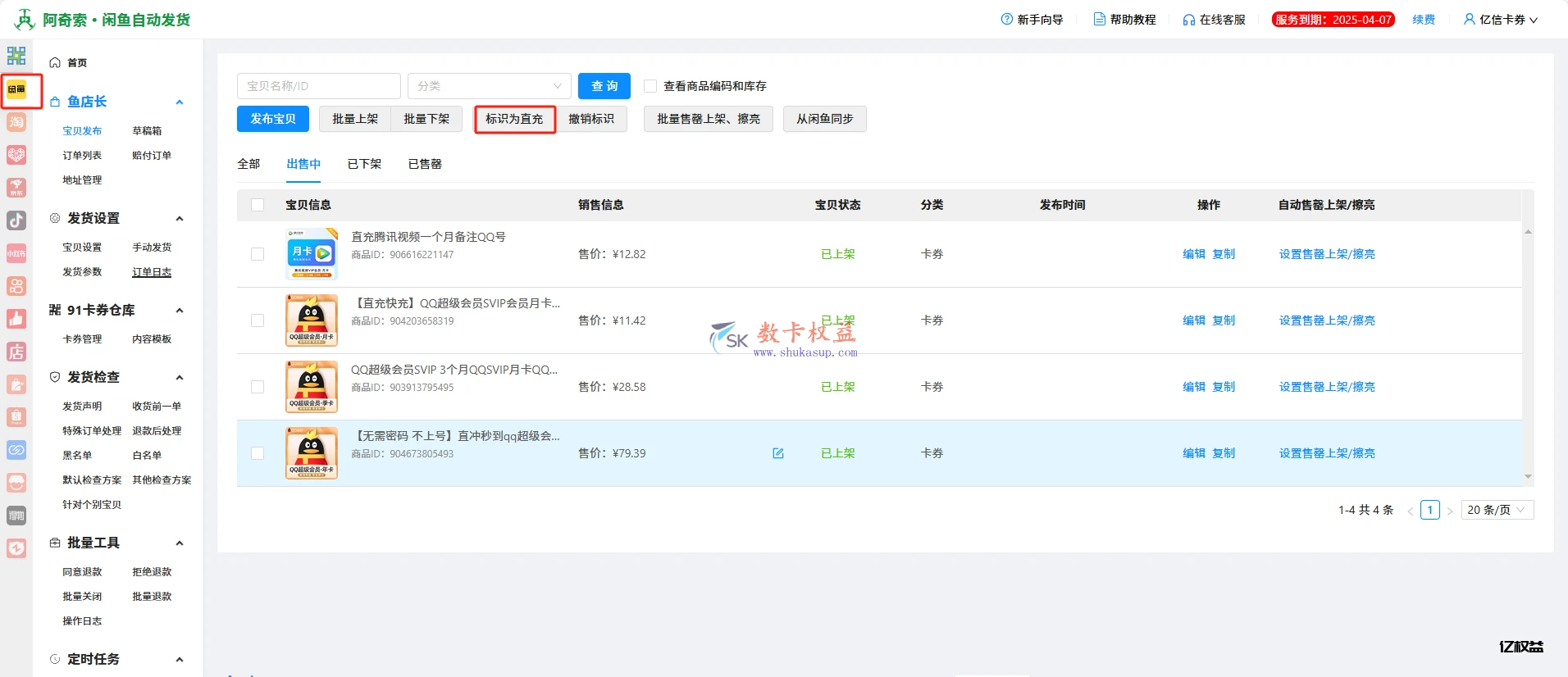Screen dimensions: 1568x677
Task: Open 卡券管理 in sidebar menu
Action: [82, 338]
